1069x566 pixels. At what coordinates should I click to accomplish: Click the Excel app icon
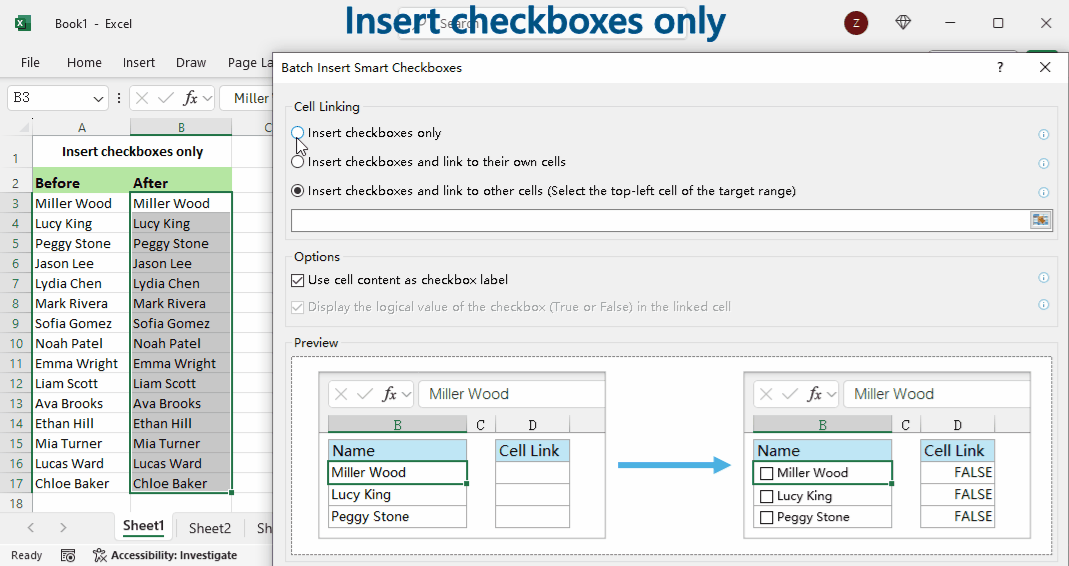tap(22, 23)
